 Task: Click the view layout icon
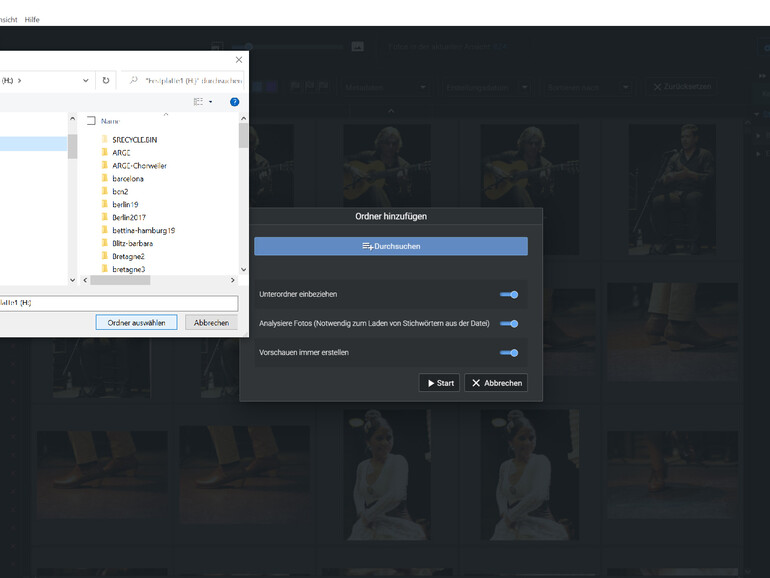click(x=199, y=102)
